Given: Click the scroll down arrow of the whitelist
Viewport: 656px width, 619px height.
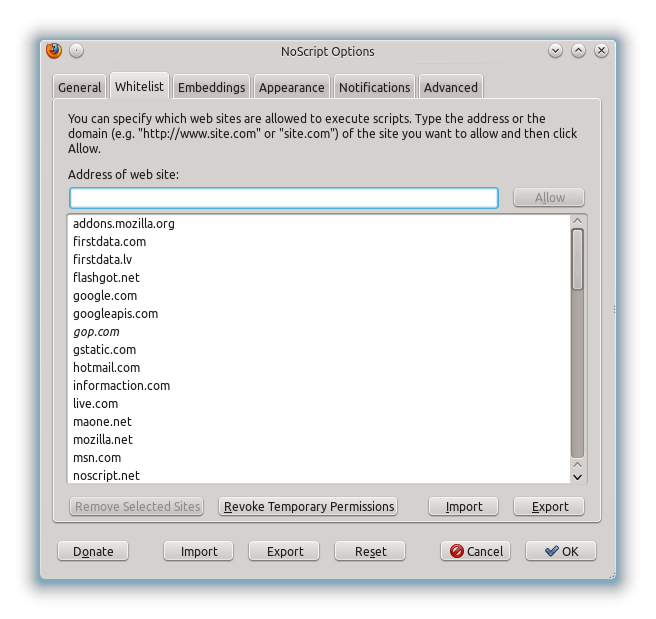Looking at the screenshot, I should pyautogui.click(x=578, y=477).
